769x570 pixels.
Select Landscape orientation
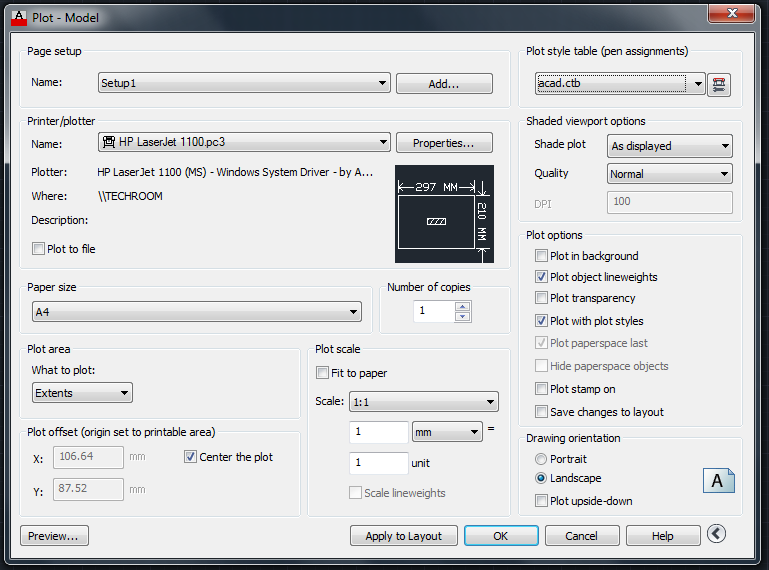[540, 478]
